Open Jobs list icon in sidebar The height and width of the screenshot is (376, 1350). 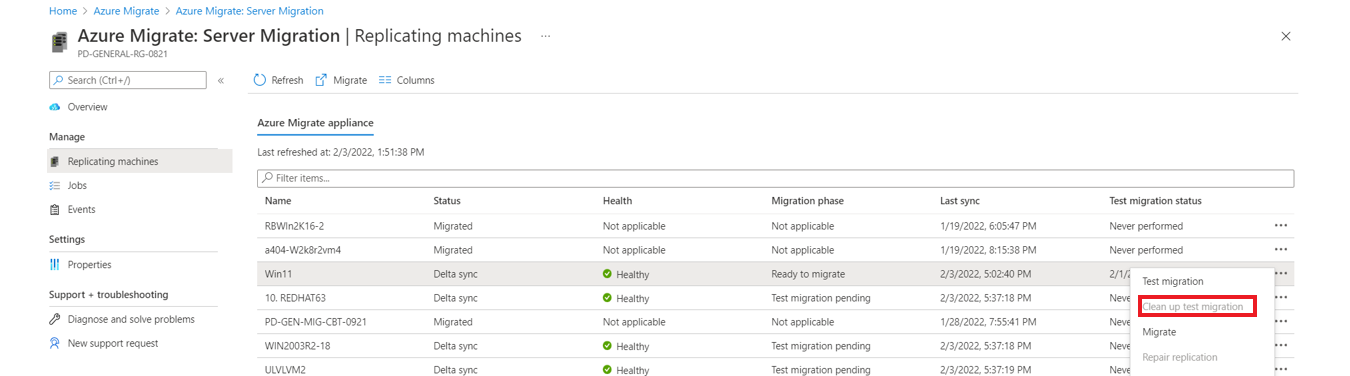[x=55, y=185]
